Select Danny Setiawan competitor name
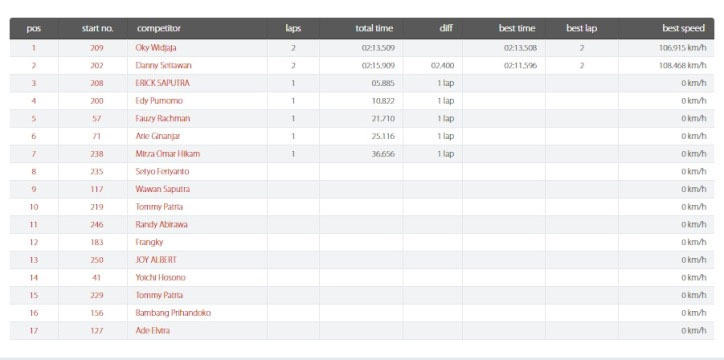 point(163,66)
